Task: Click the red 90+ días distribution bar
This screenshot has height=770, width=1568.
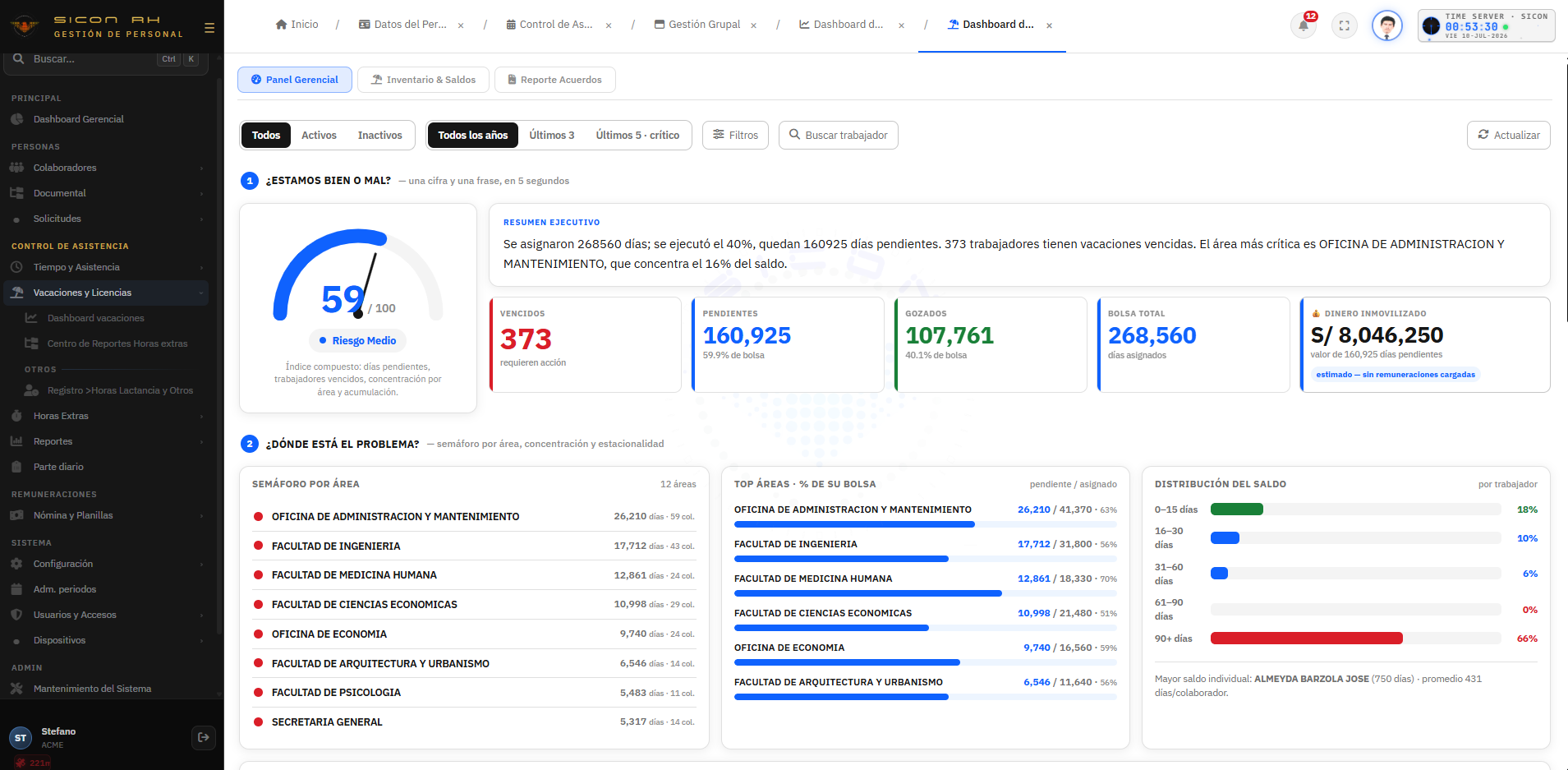Action: tap(1306, 639)
